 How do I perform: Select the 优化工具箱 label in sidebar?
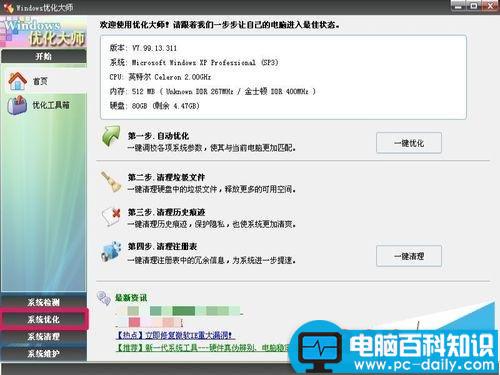51,105
